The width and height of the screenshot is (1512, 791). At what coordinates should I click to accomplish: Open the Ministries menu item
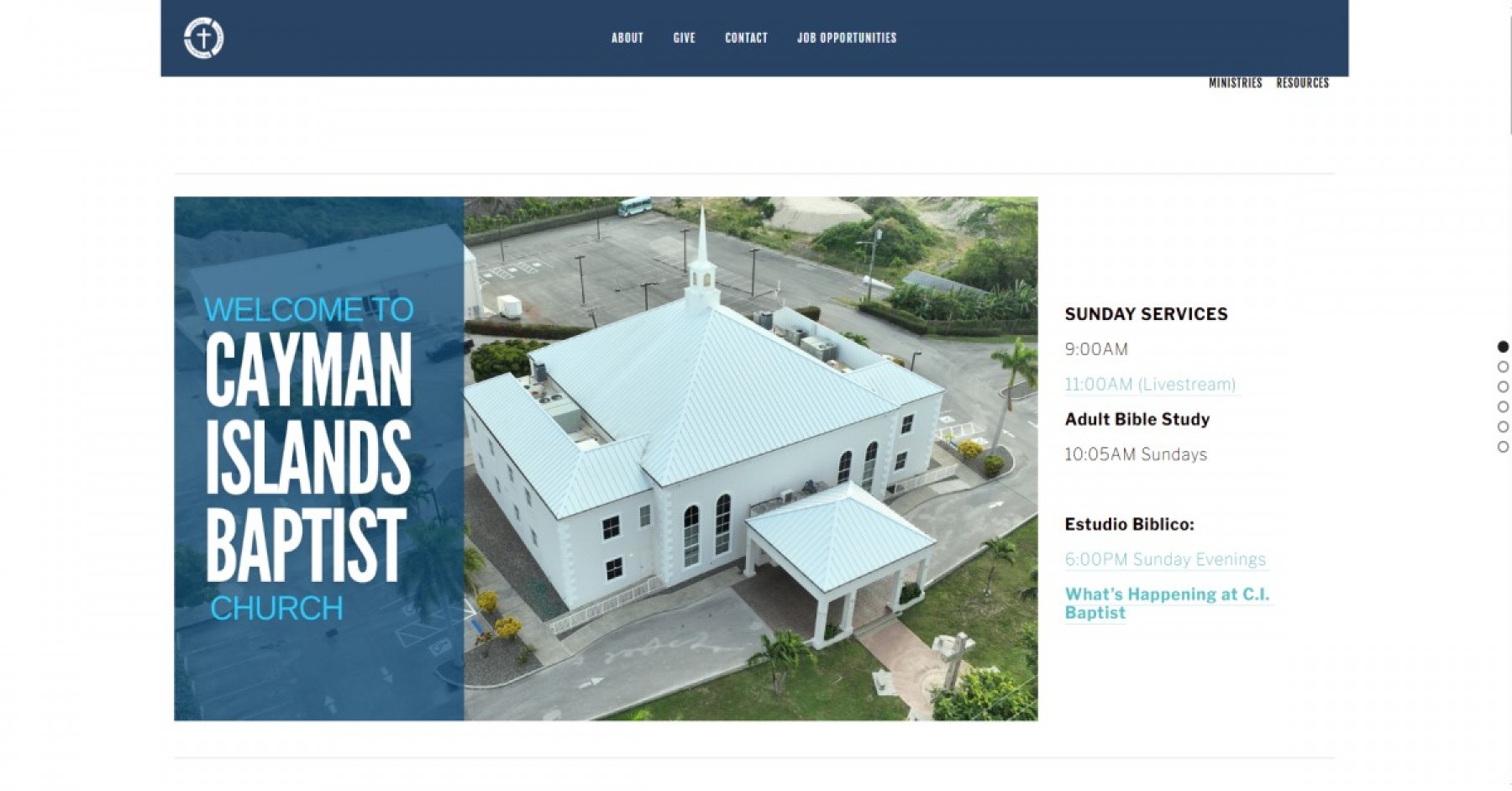point(1235,83)
